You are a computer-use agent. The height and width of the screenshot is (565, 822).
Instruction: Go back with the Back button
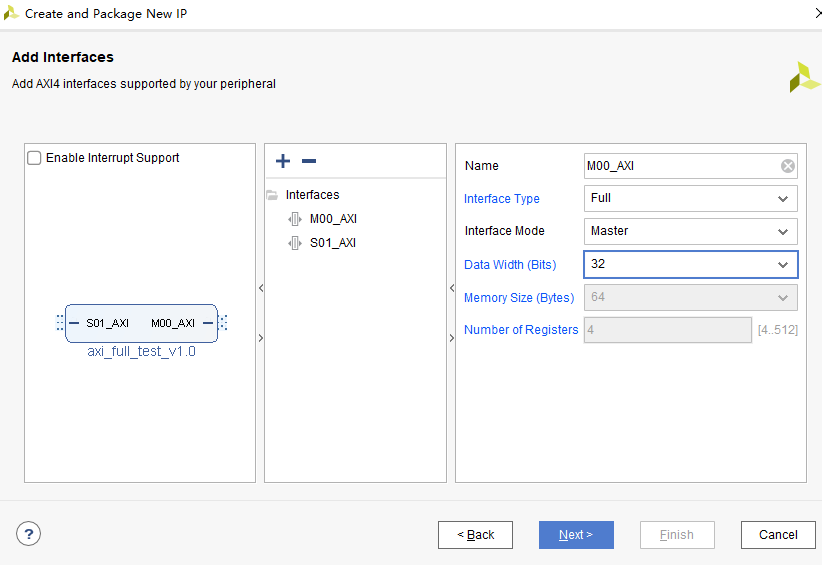475,535
